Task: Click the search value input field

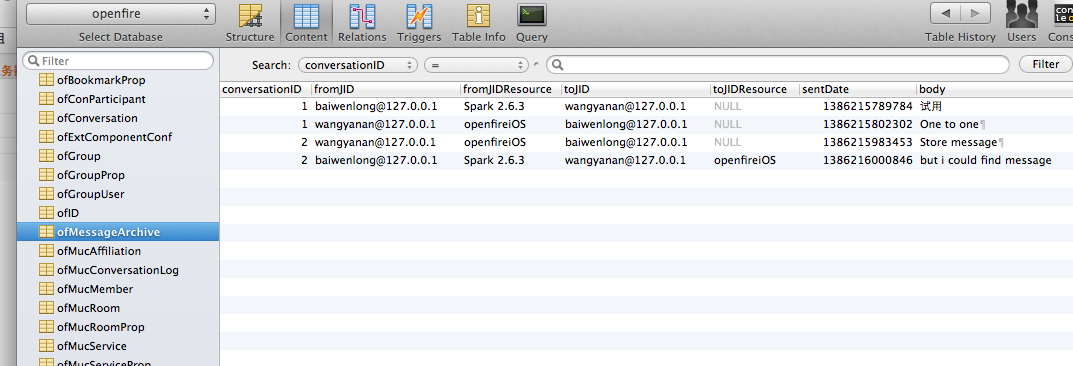Action: (777, 65)
